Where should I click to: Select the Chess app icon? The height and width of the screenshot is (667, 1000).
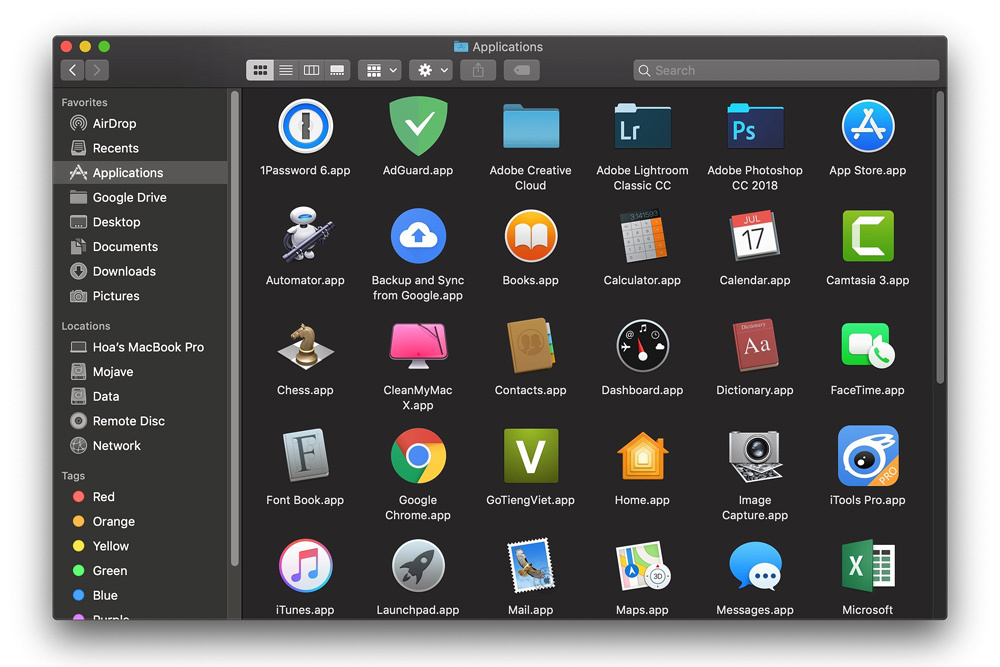tap(305, 346)
